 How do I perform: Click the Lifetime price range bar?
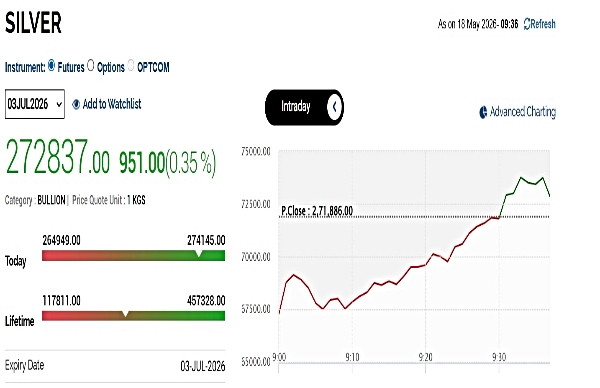pos(134,315)
